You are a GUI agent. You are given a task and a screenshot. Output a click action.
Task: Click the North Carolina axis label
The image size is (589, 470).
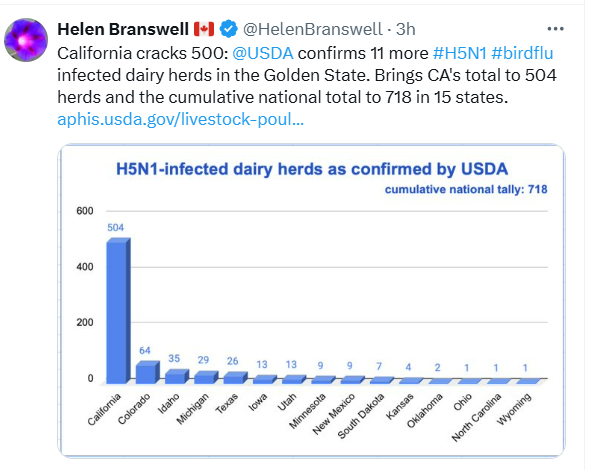tap(476, 417)
